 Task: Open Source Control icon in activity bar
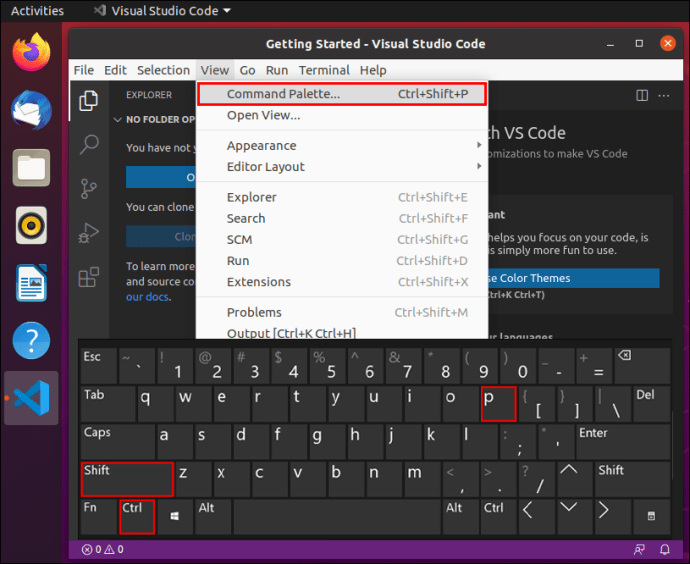(89, 189)
